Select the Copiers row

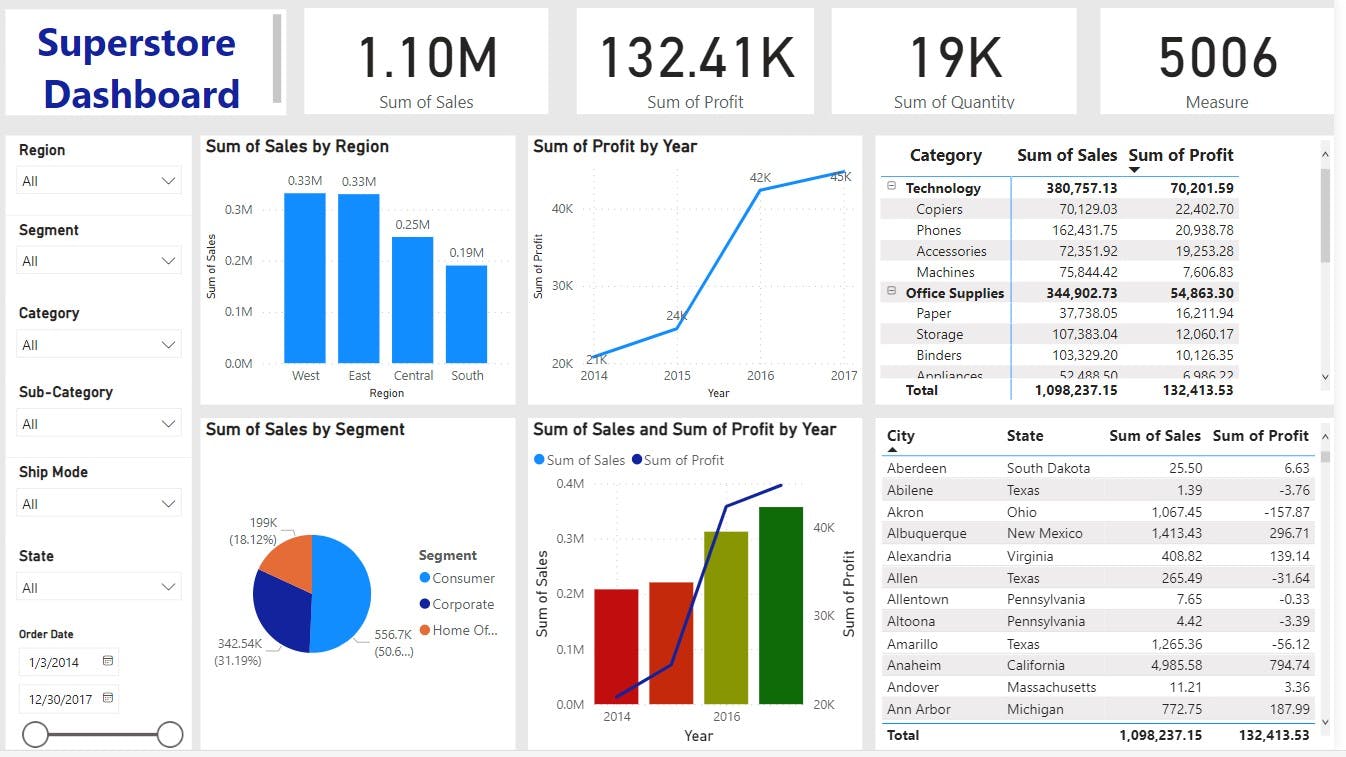(x=1059, y=209)
